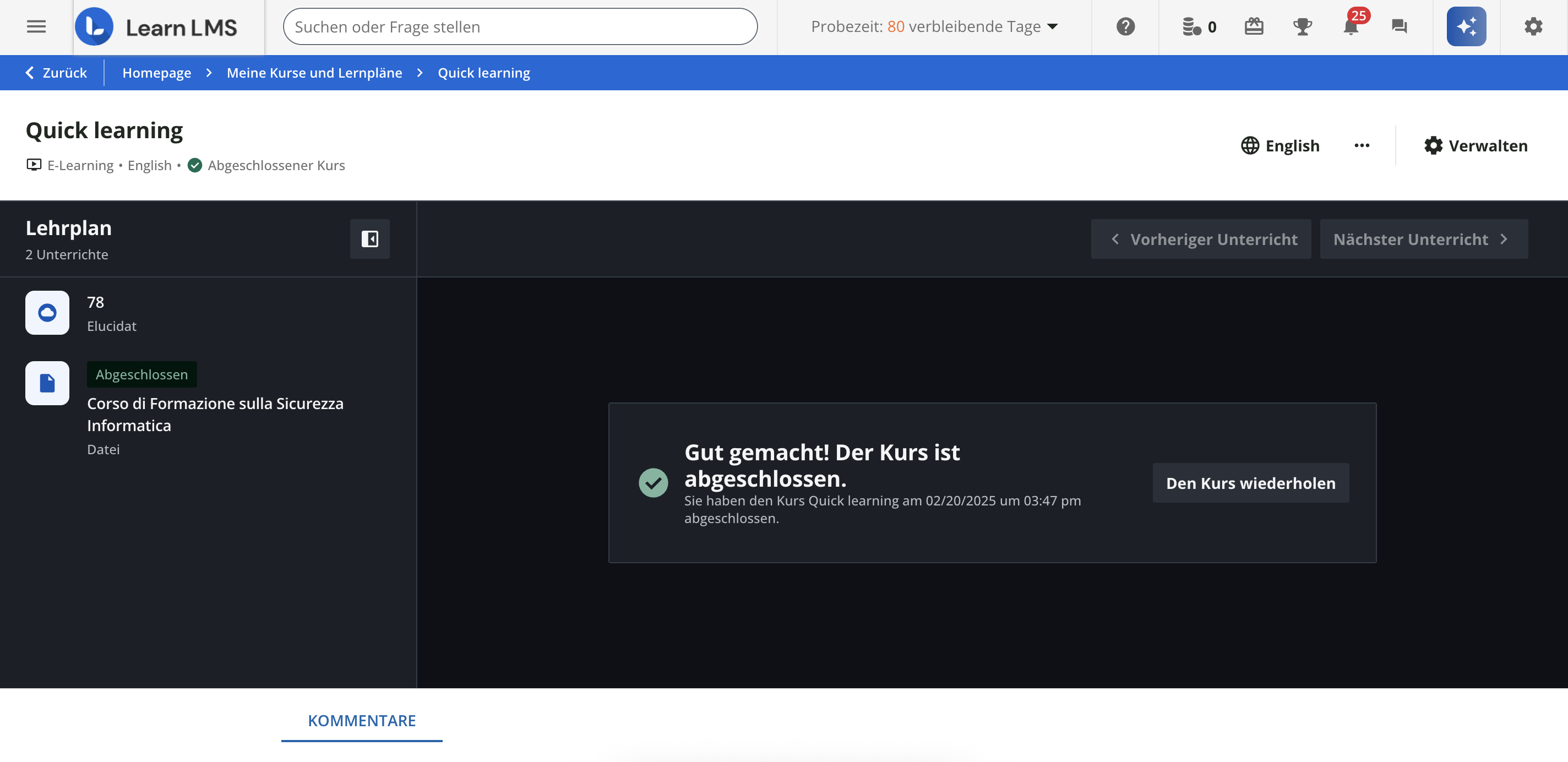This screenshot has width=1568, height=762.
Task: Open the three-dots more options menu
Action: pos(1362,145)
